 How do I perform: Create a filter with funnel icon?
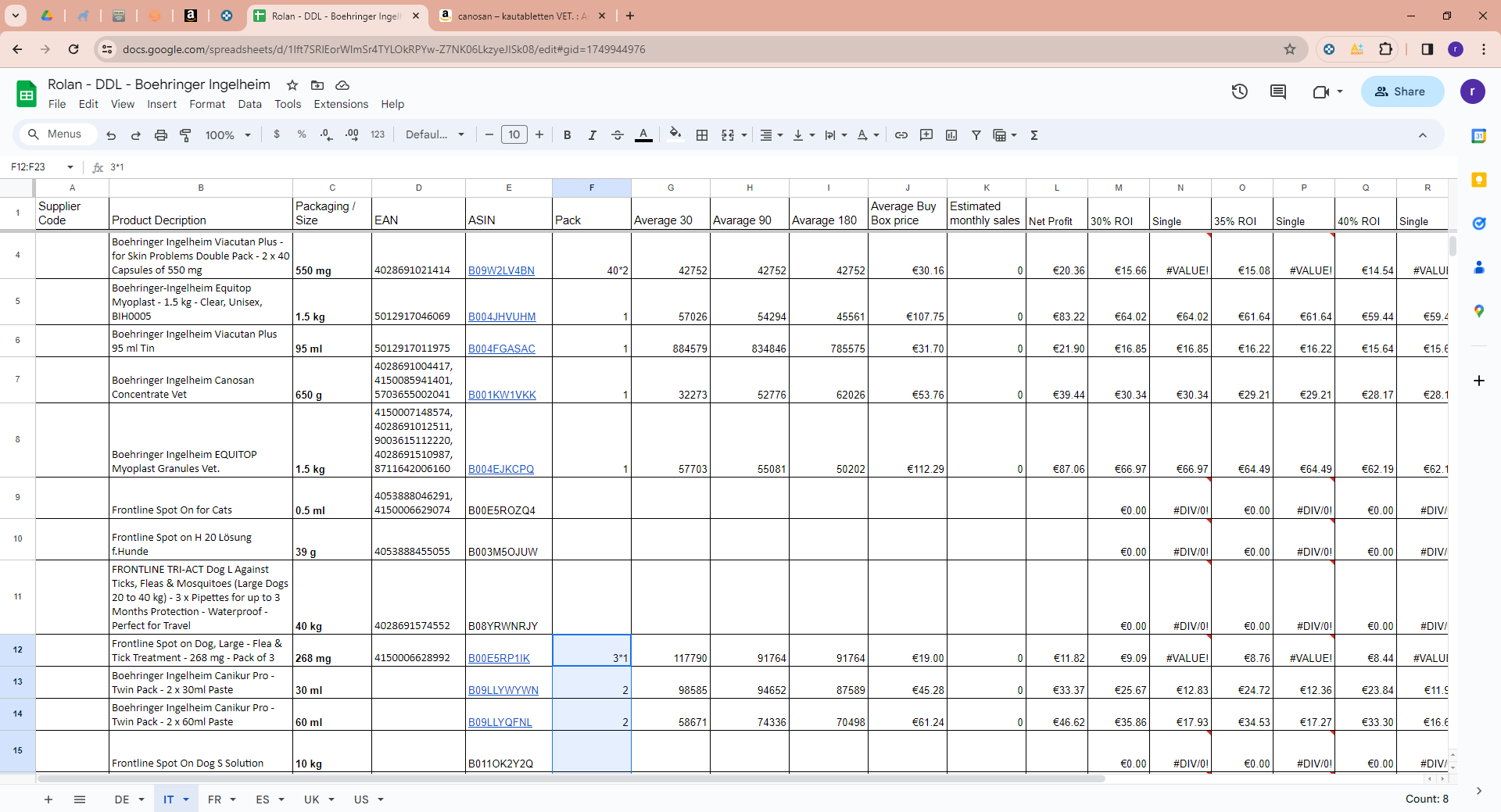[976, 135]
